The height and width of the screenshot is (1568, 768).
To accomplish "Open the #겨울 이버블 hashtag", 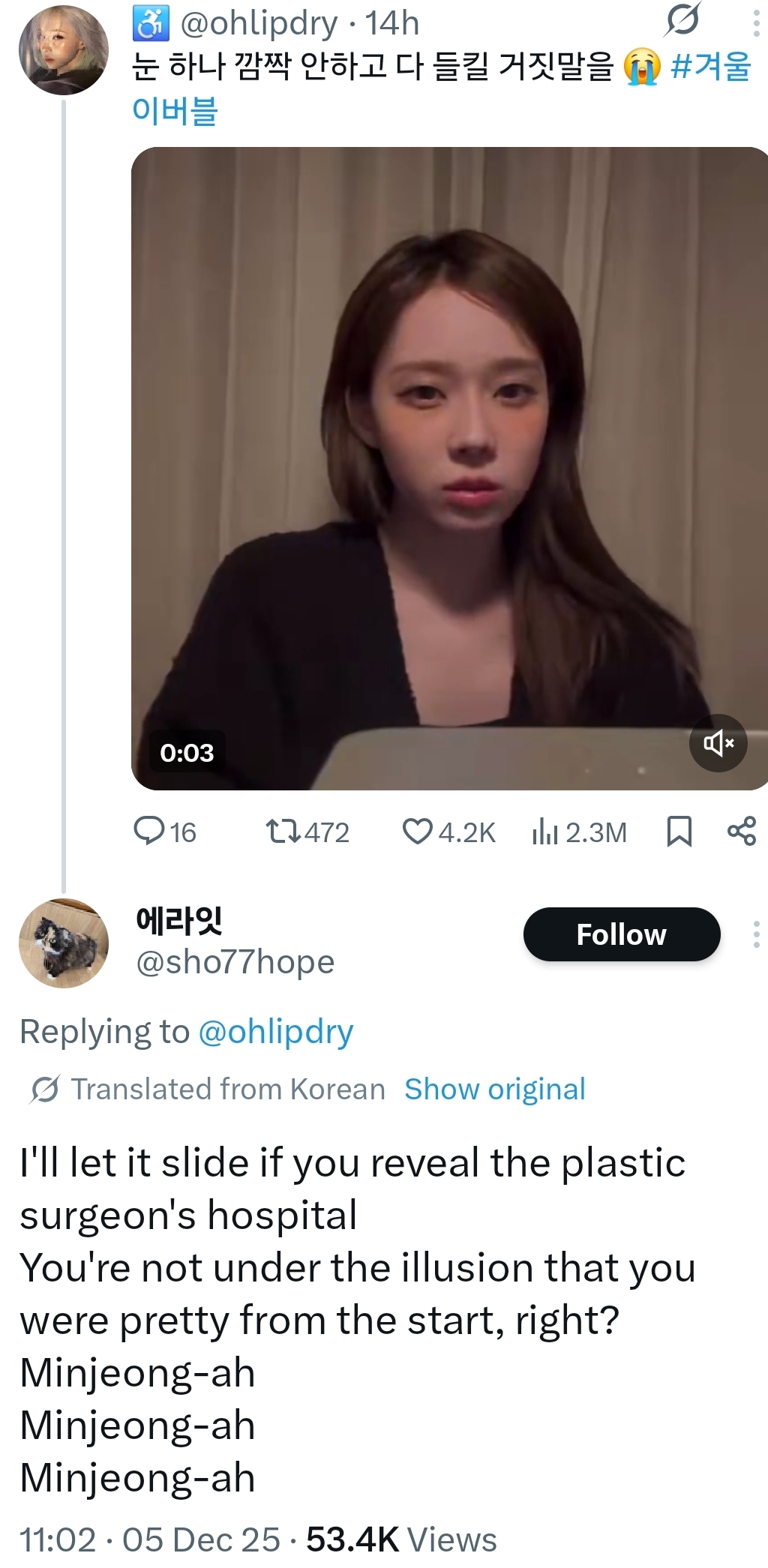I will click(709, 67).
